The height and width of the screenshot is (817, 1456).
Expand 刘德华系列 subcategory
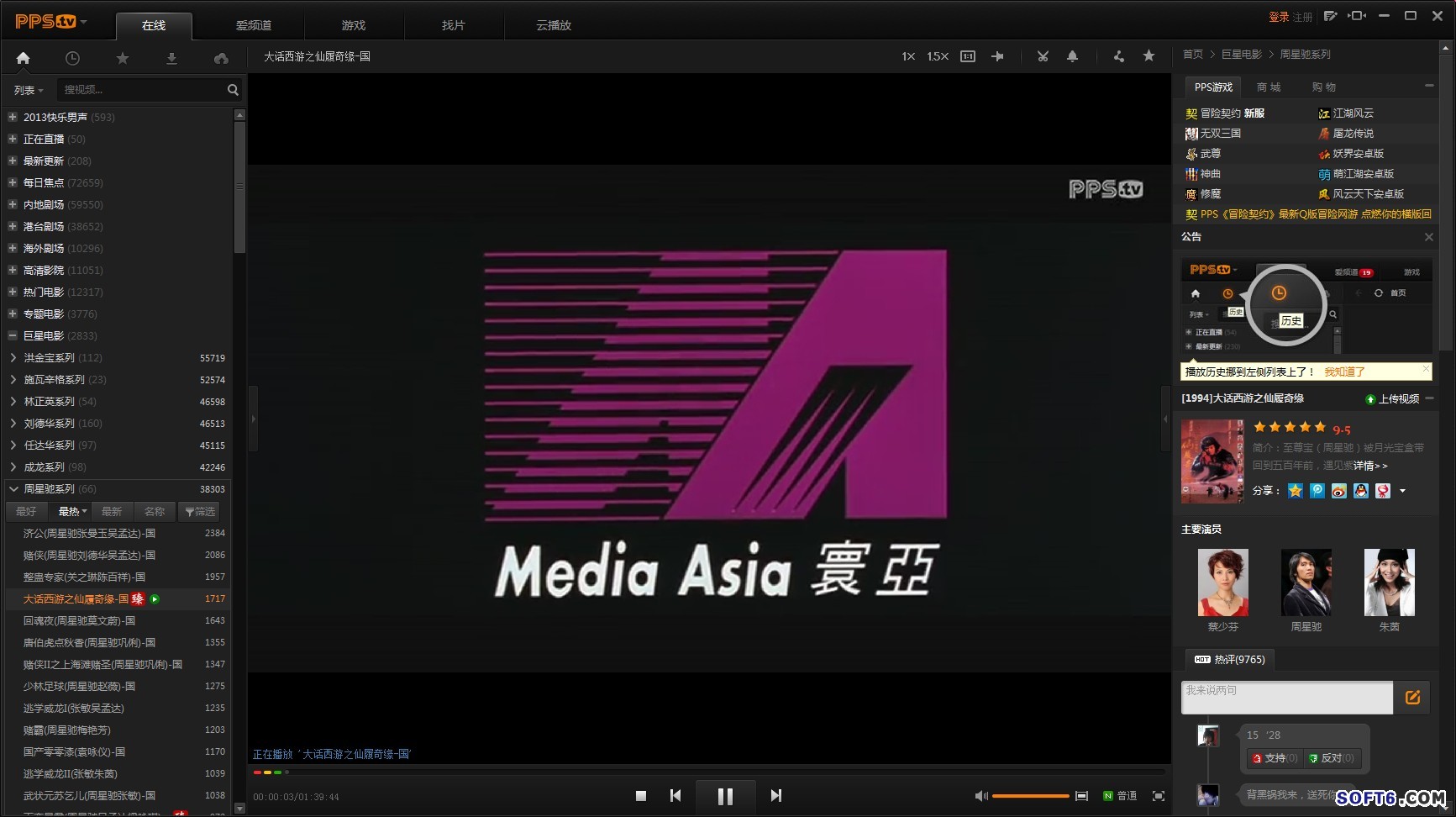(13, 423)
